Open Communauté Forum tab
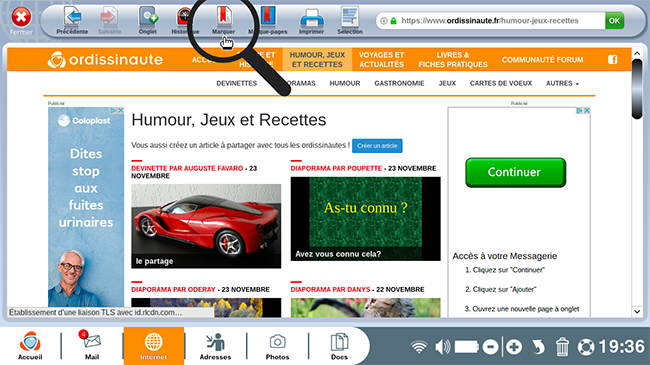650x365 pixels. 542,60
